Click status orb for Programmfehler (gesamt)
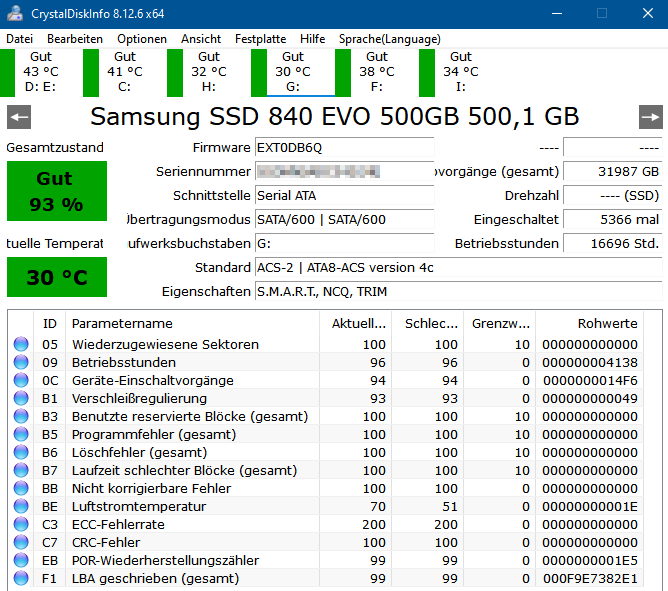 21,434
